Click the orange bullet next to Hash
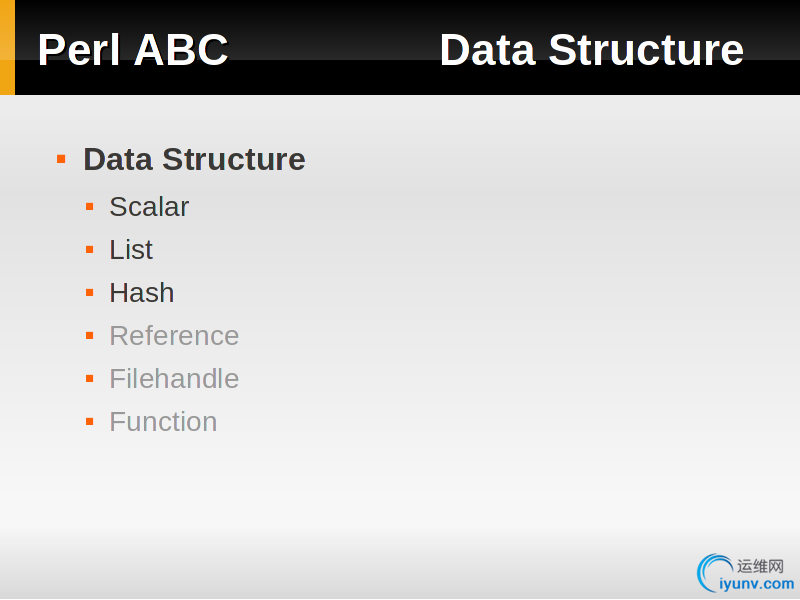This screenshot has height=600, width=800. pos(90,292)
